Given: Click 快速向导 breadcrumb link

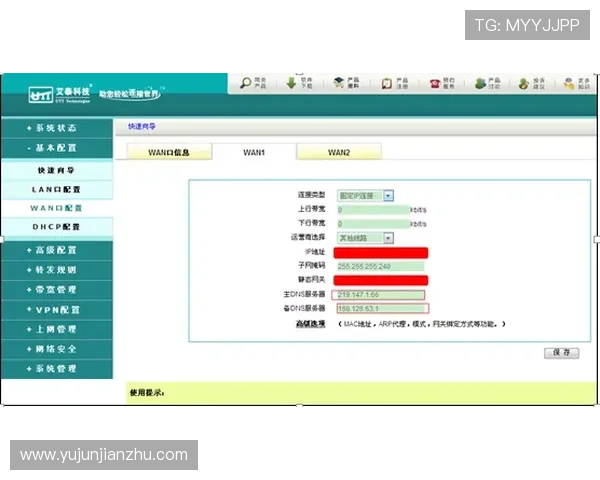Looking at the screenshot, I should click(x=142, y=126).
